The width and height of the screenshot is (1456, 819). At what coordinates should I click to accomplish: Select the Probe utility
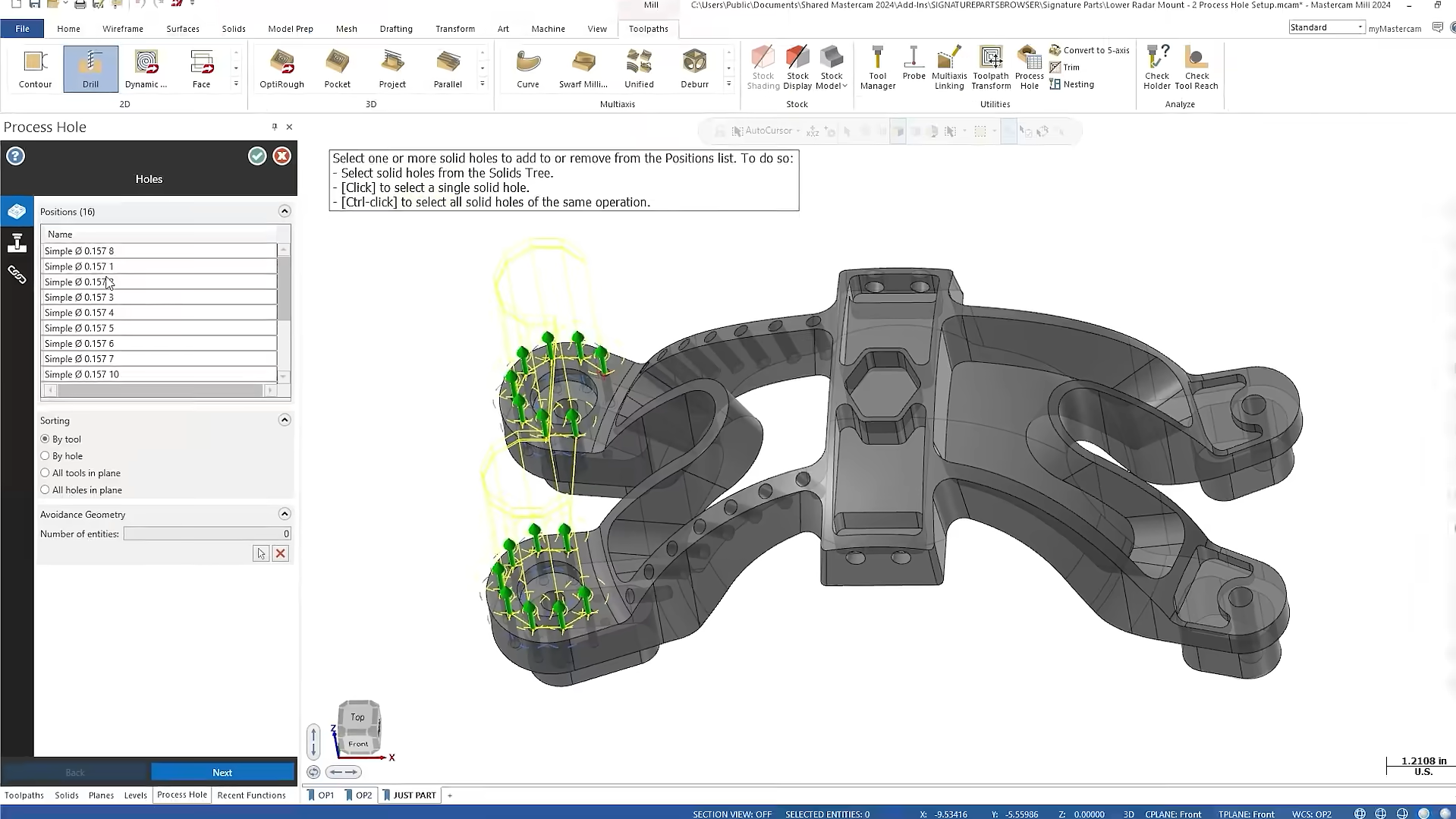point(914,64)
